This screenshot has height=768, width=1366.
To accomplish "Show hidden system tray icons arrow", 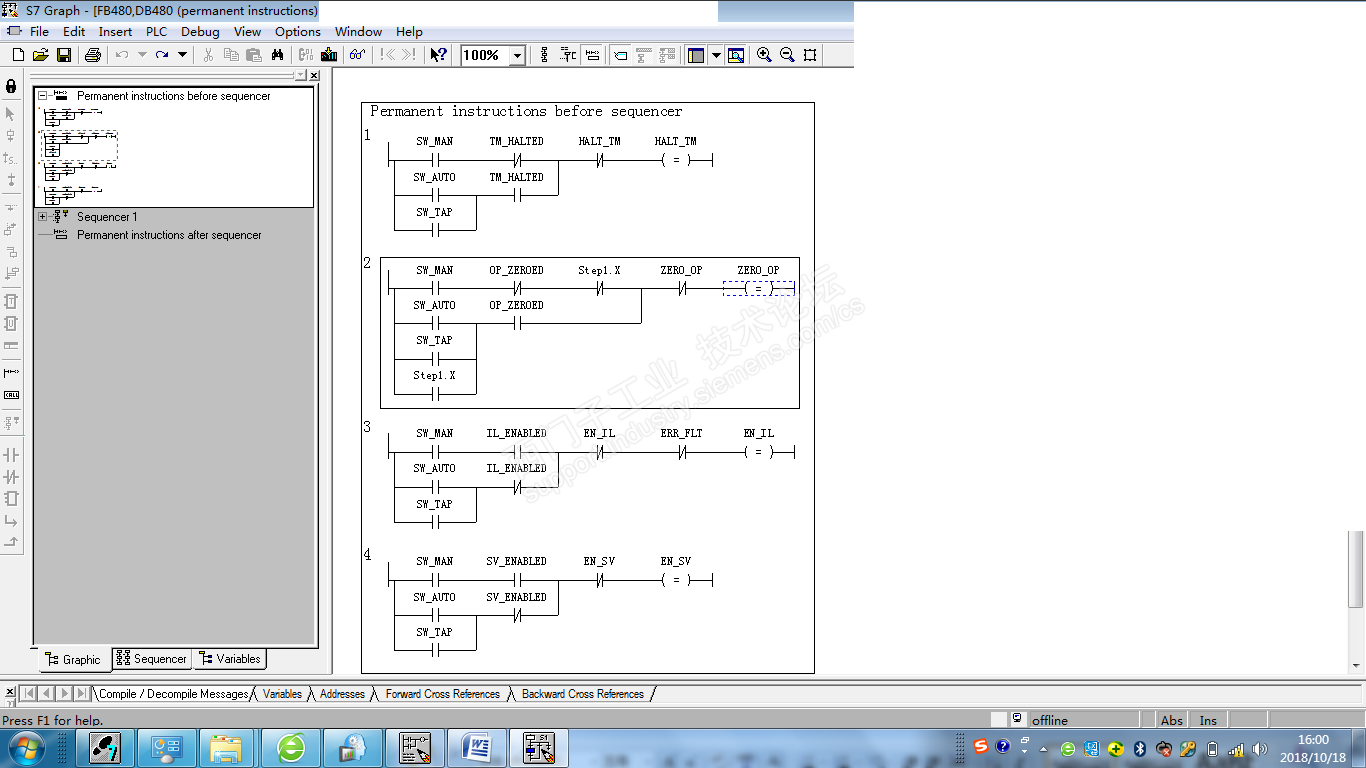I will pyautogui.click(x=1043, y=749).
